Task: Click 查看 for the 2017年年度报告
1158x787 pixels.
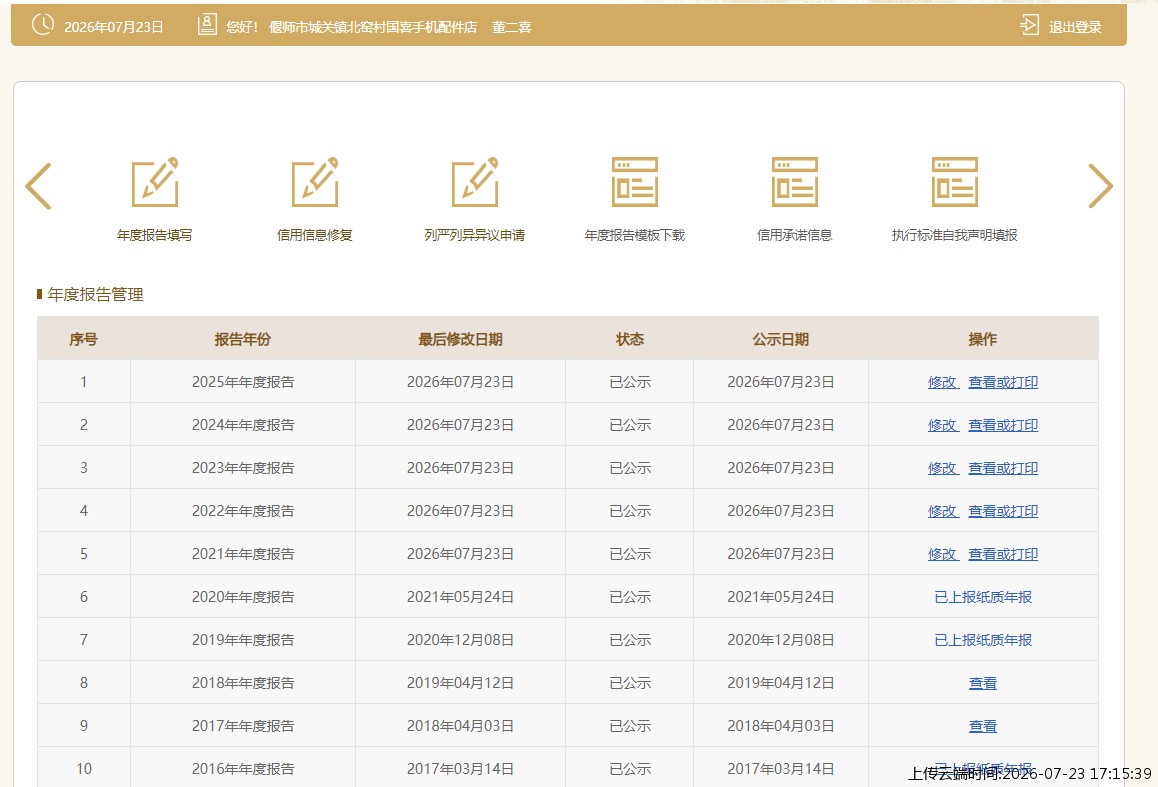Action: 983,726
